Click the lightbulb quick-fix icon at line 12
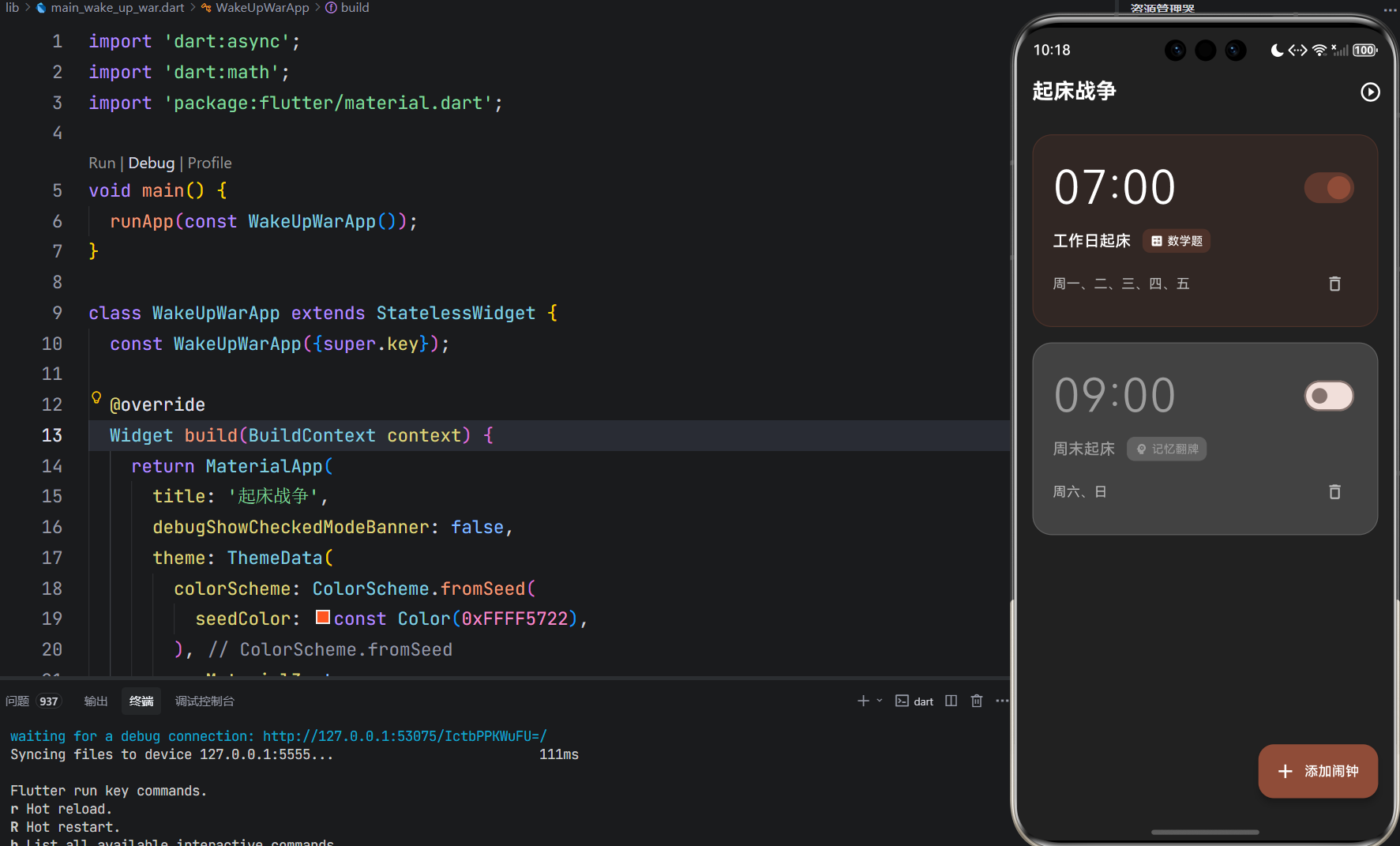Viewport: 1400px width, 846px height. coord(96,397)
